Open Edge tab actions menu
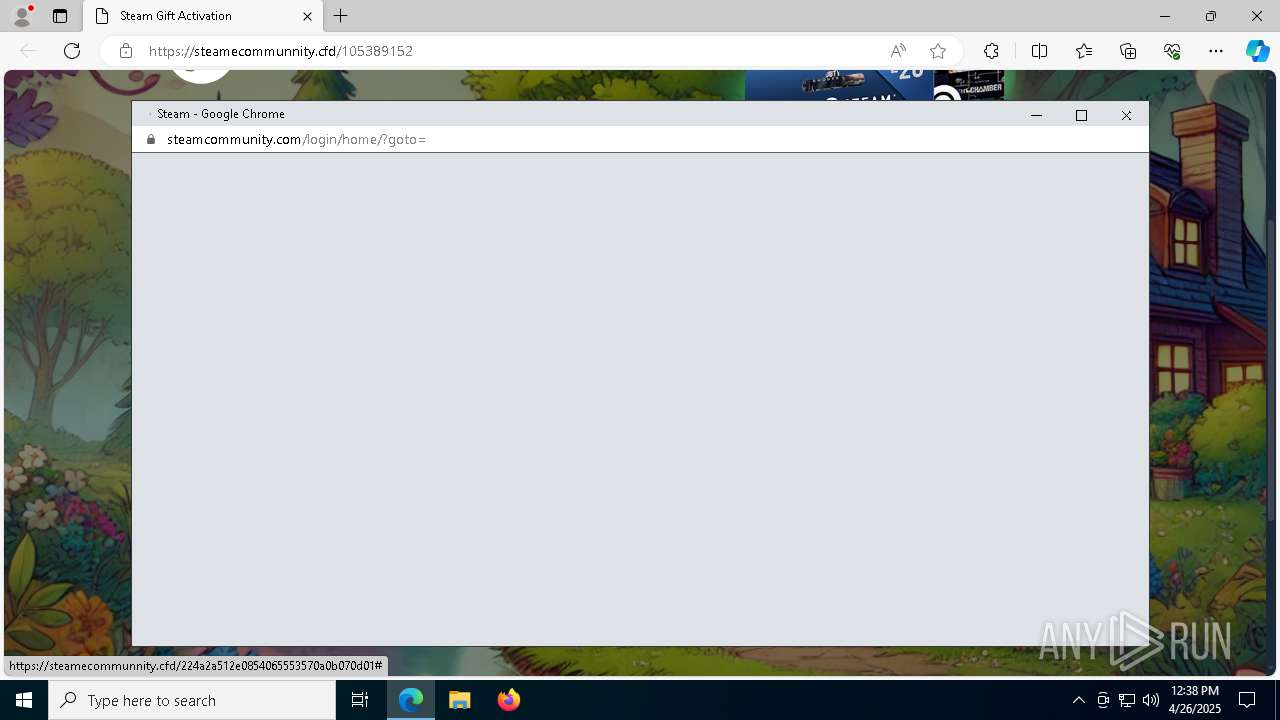Viewport: 1280px width, 720px height. click(x=60, y=16)
